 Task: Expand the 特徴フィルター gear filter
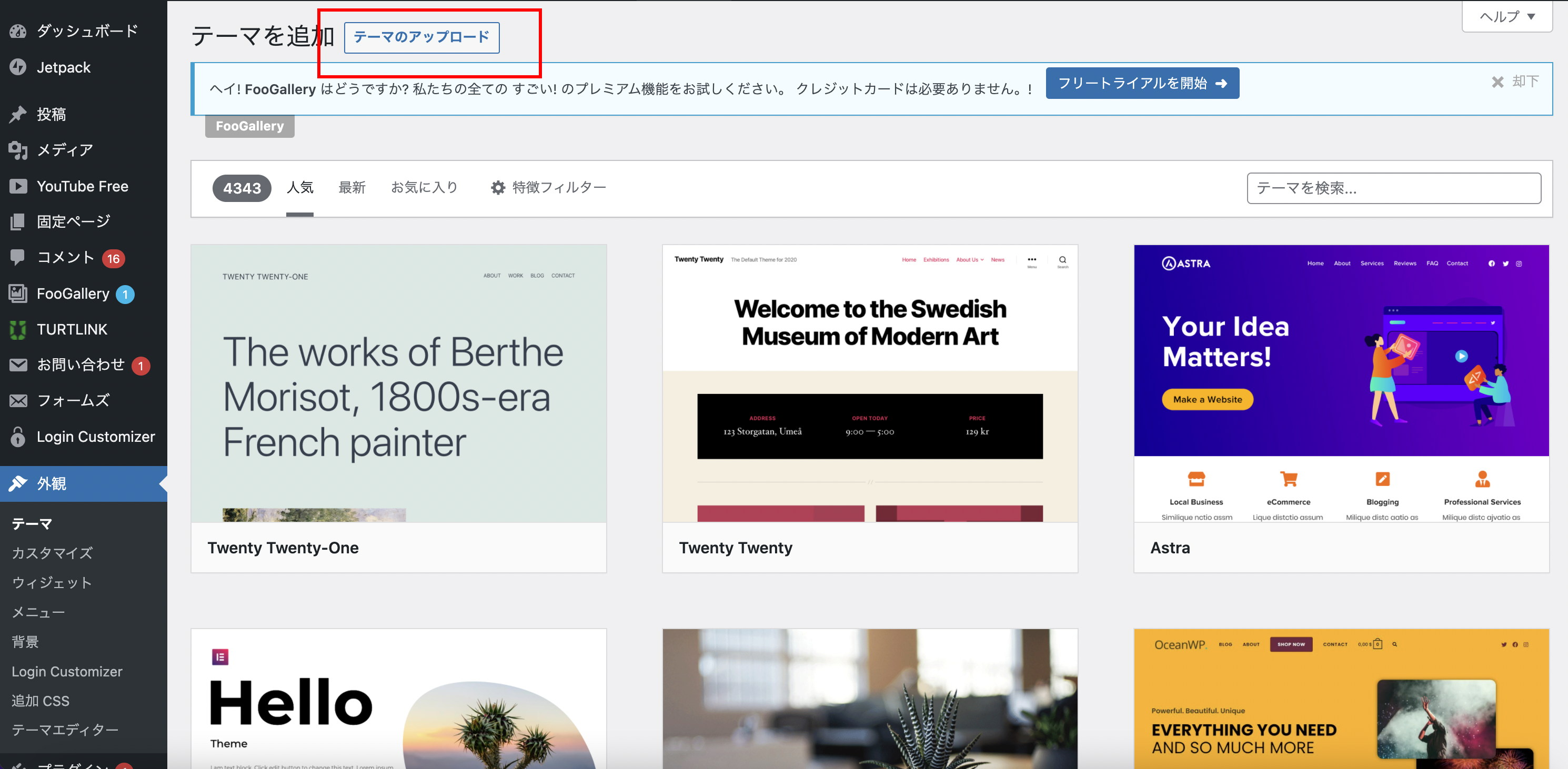(x=548, y=187)
